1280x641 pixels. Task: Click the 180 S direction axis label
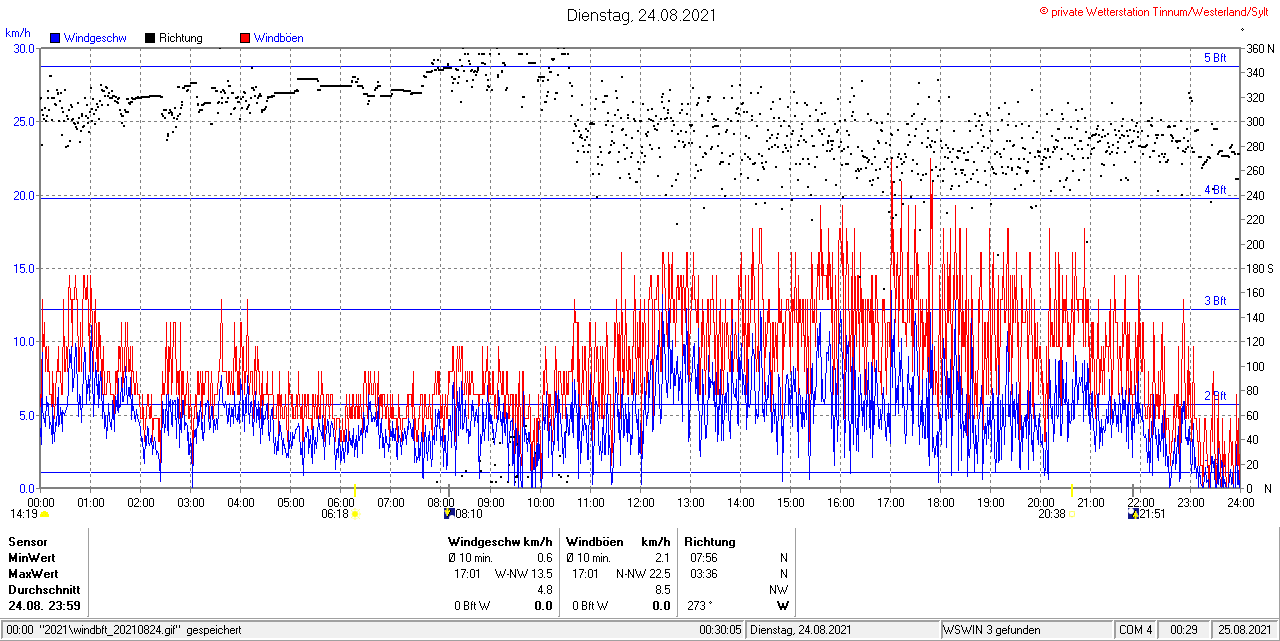(x=1260, y=268)
